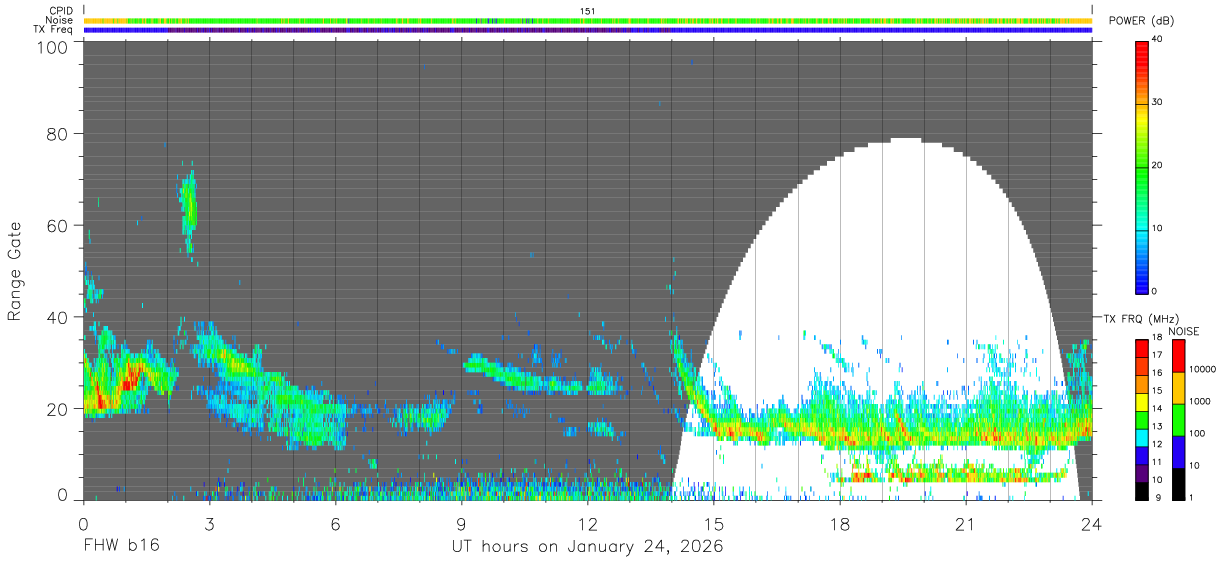Image resolution: width=1228 pixels, height=567 pixels.
Task: Click the UT hours on January 24, 2026 label
Action: pos(588,547)
